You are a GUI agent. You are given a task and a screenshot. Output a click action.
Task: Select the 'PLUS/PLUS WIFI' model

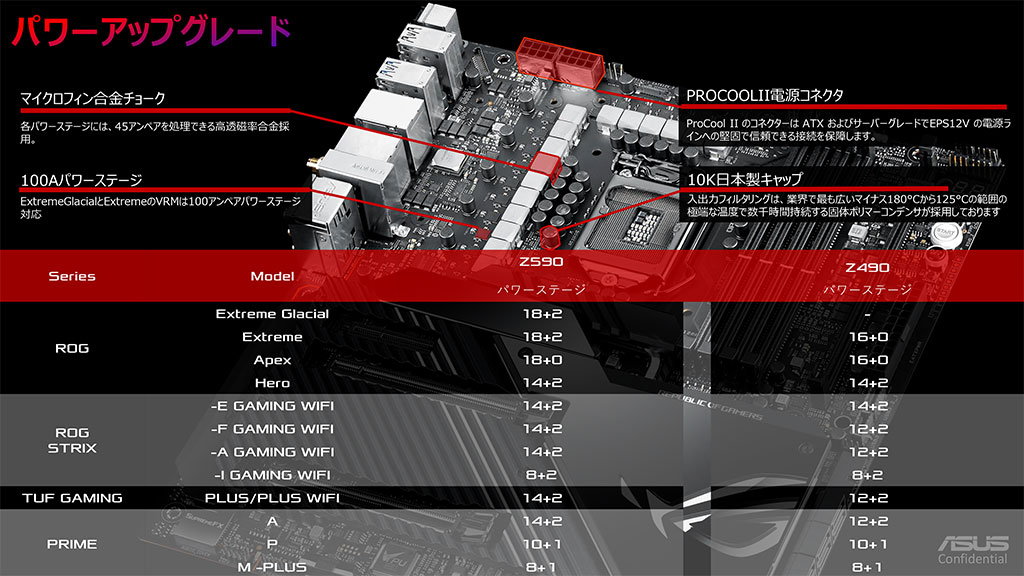pyautogui.click(x=272, y=498)
